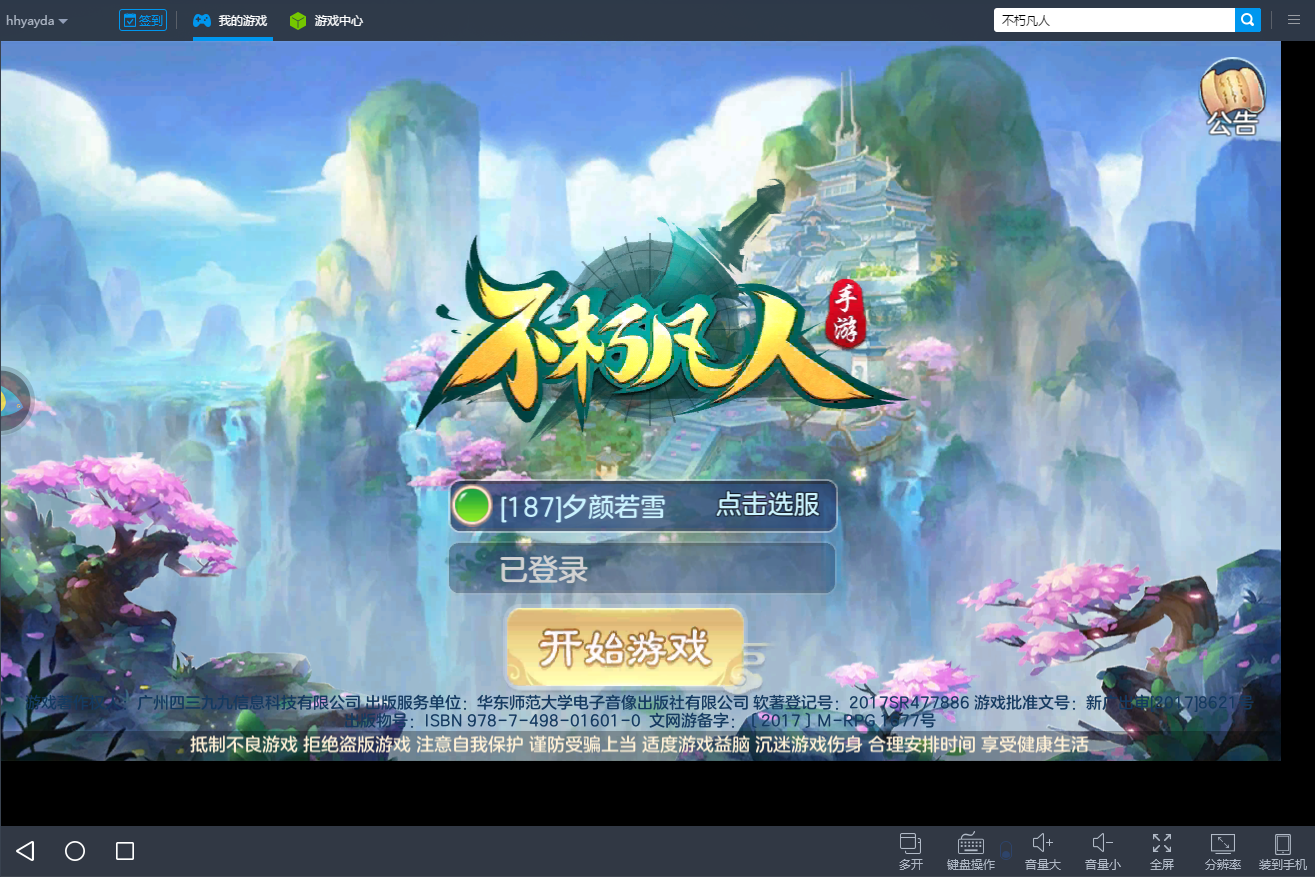The height and width of the screenshot is (877, 1315).
Task: Tap the Android back triangle button
Action: pyautogui.click(x=26, y=851)
